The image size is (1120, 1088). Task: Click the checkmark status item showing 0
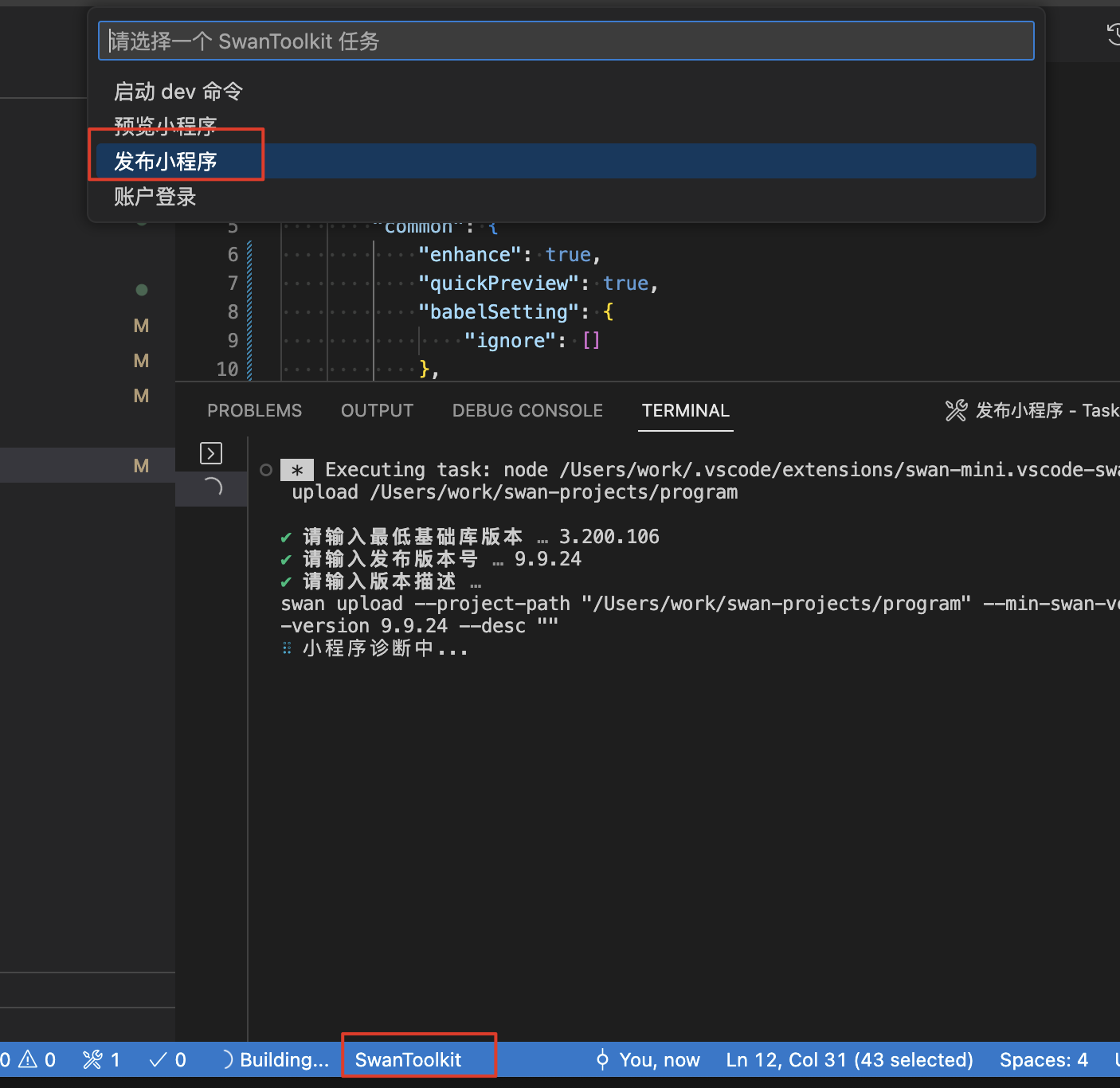[168, 1059]
